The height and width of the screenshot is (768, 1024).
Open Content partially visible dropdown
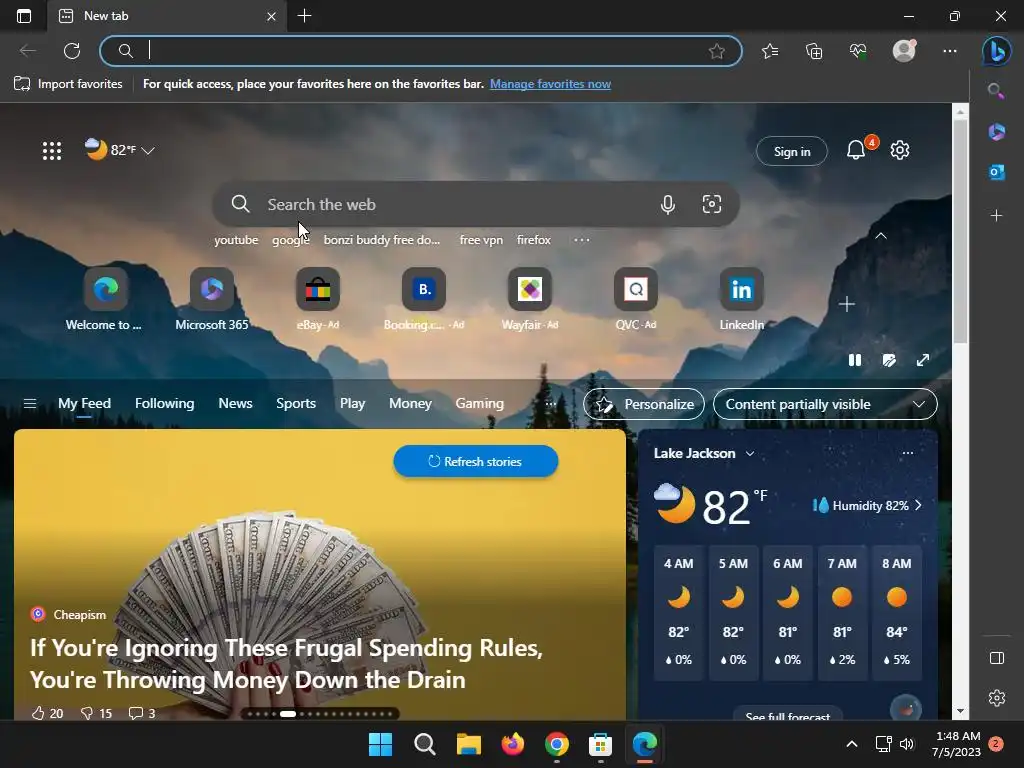(825, 404)
